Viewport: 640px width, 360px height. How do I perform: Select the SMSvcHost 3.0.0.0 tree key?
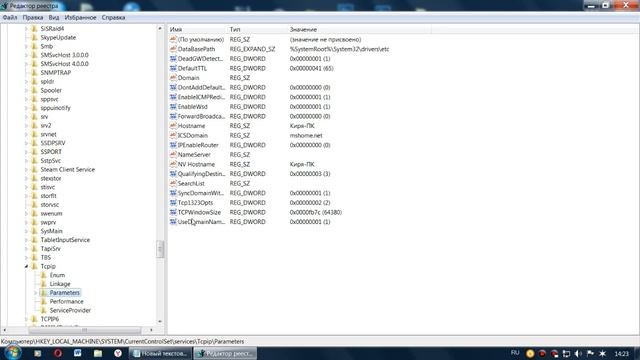click(64, 55)
